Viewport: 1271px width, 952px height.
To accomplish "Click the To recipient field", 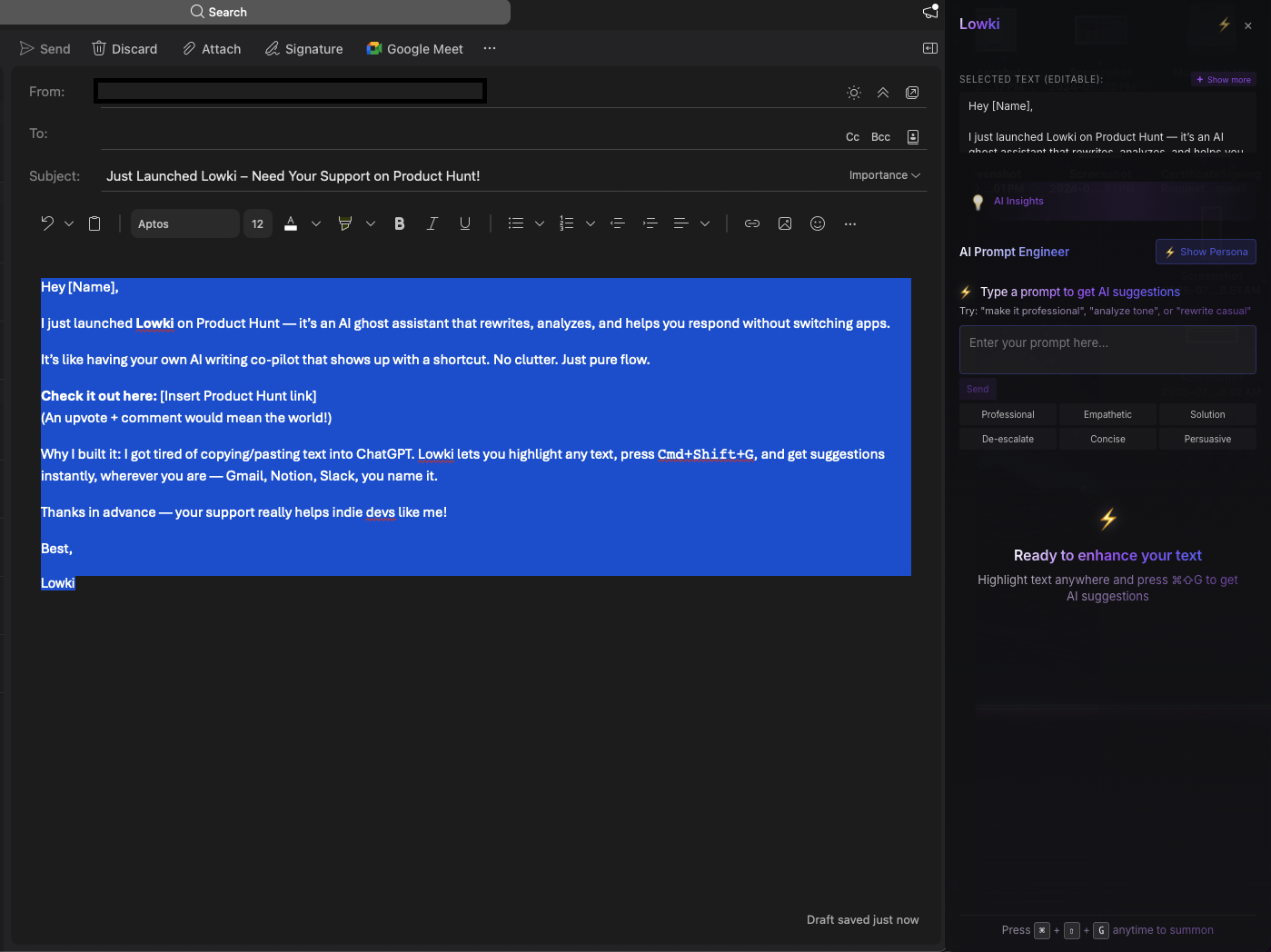I will click(x=468, y=134).
